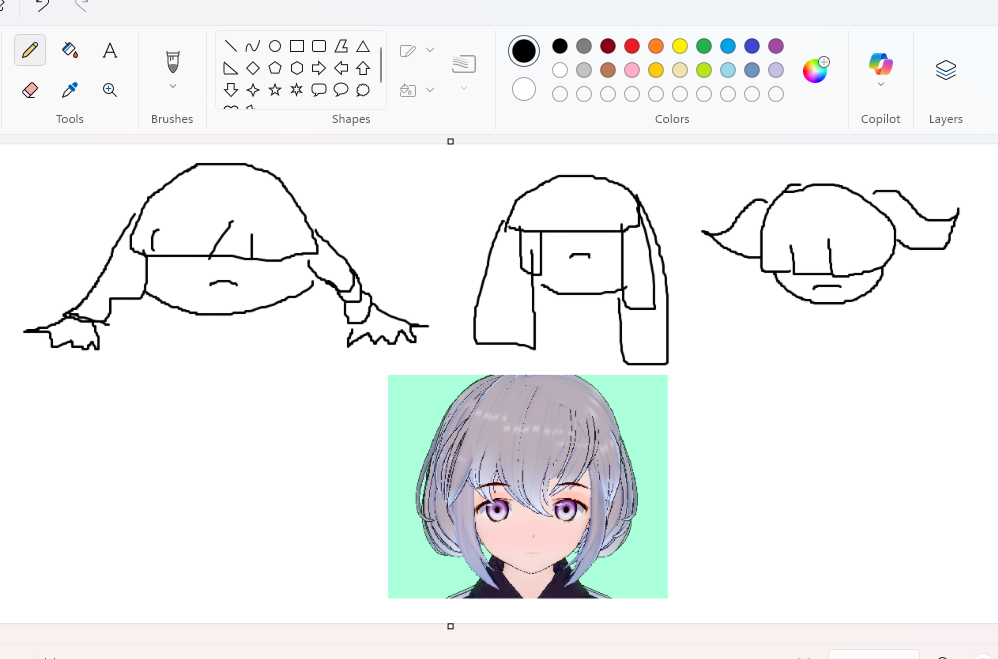Choose the Six-point star shape
This screenshot has height=659, width=998.
point(297,90)
